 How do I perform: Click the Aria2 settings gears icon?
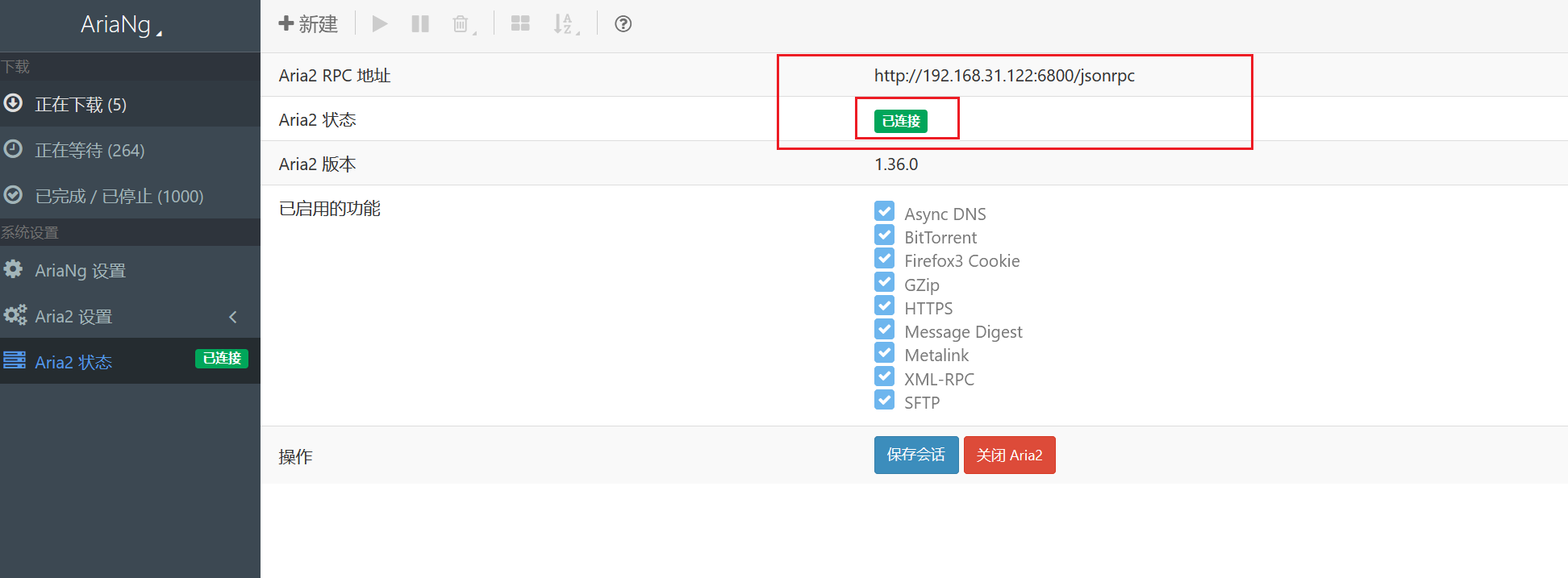tap(15, 314)
